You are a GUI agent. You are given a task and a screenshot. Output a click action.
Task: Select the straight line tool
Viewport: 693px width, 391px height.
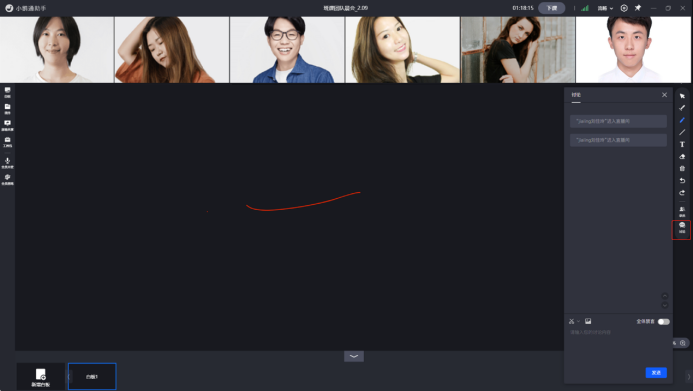[682, 132]
